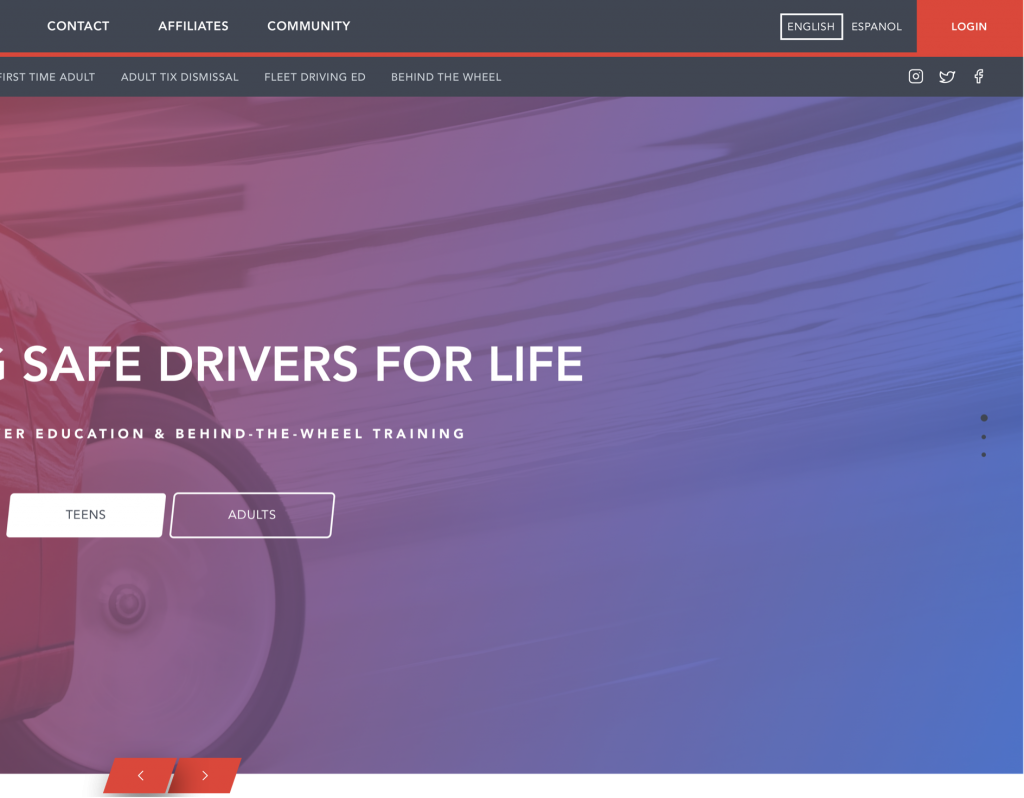Select the first carousel indicator dot
This screenshot has height=798, width=1024.
(x=984, y=418)
